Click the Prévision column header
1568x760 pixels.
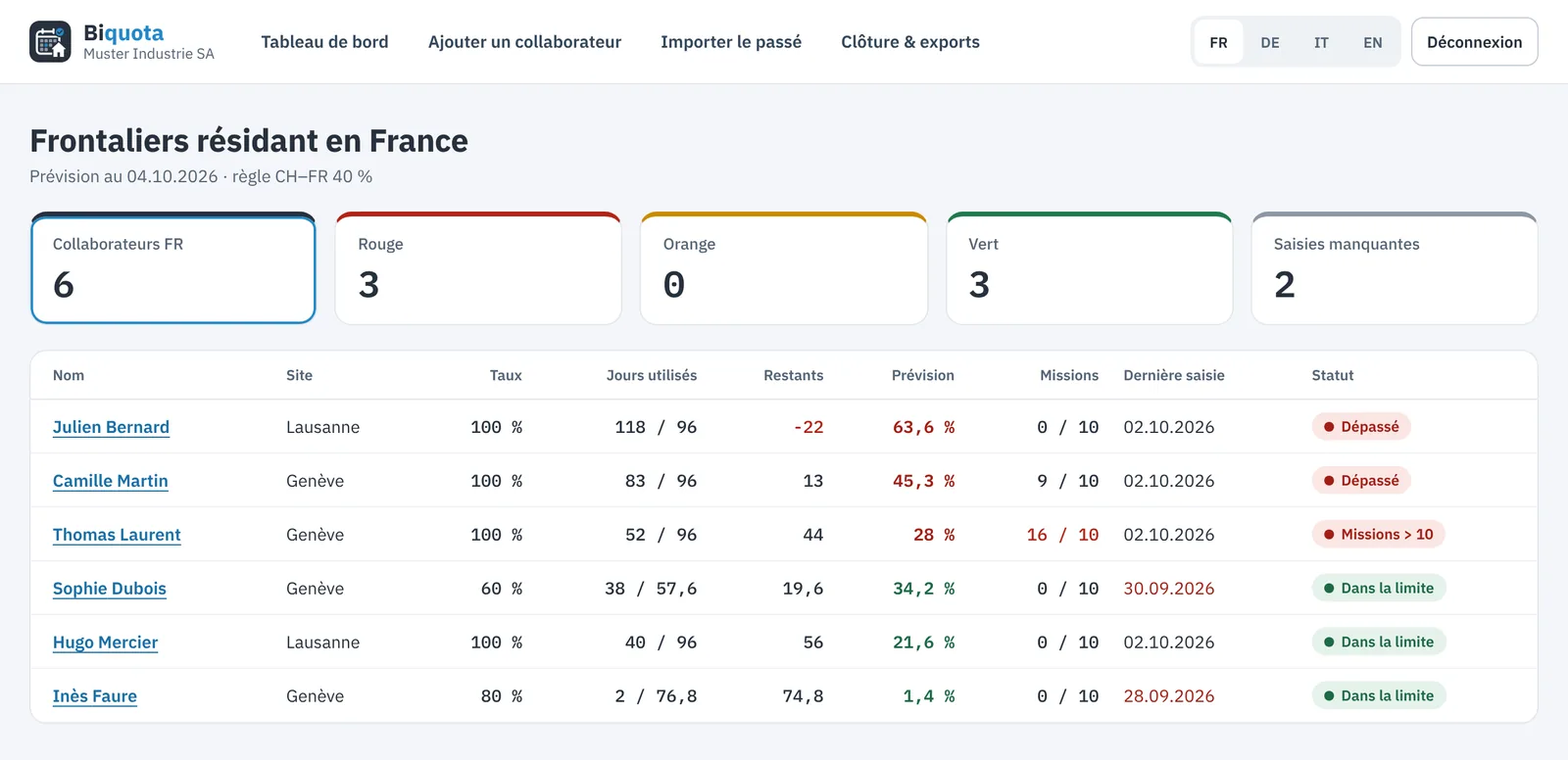(923, 375)
